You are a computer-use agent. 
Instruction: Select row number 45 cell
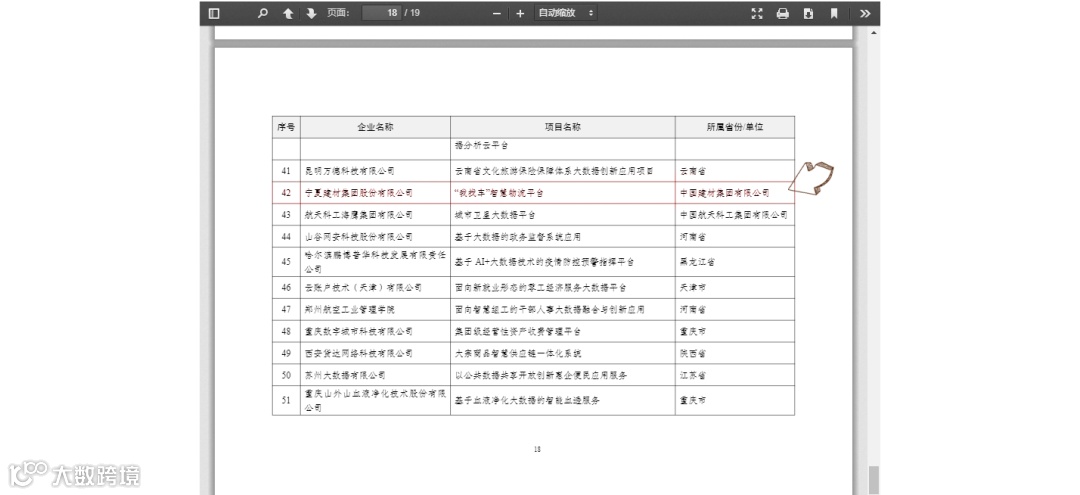(x=287, y=262)
